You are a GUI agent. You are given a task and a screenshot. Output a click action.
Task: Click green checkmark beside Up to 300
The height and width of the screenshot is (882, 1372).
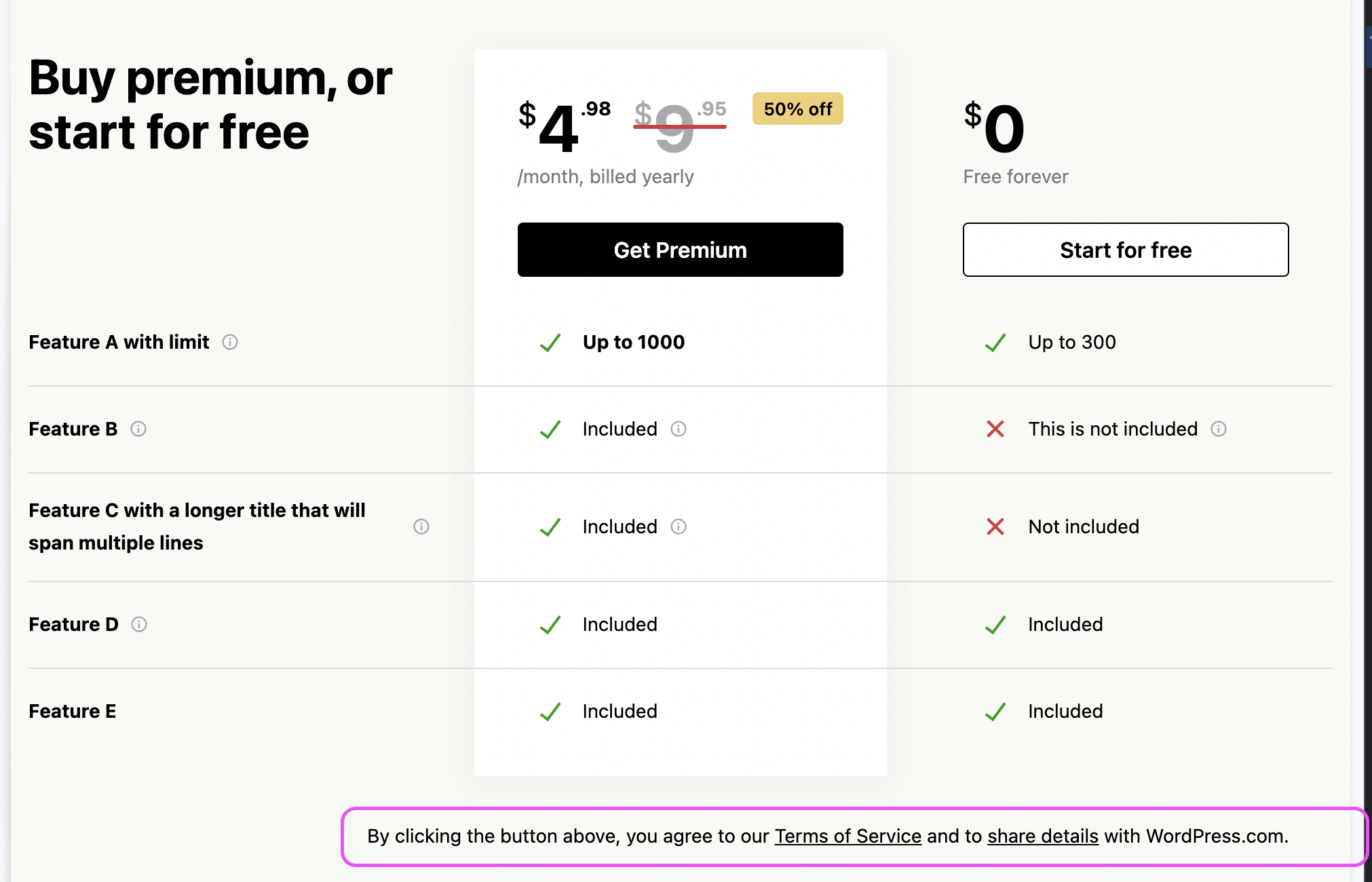[995, 343]
